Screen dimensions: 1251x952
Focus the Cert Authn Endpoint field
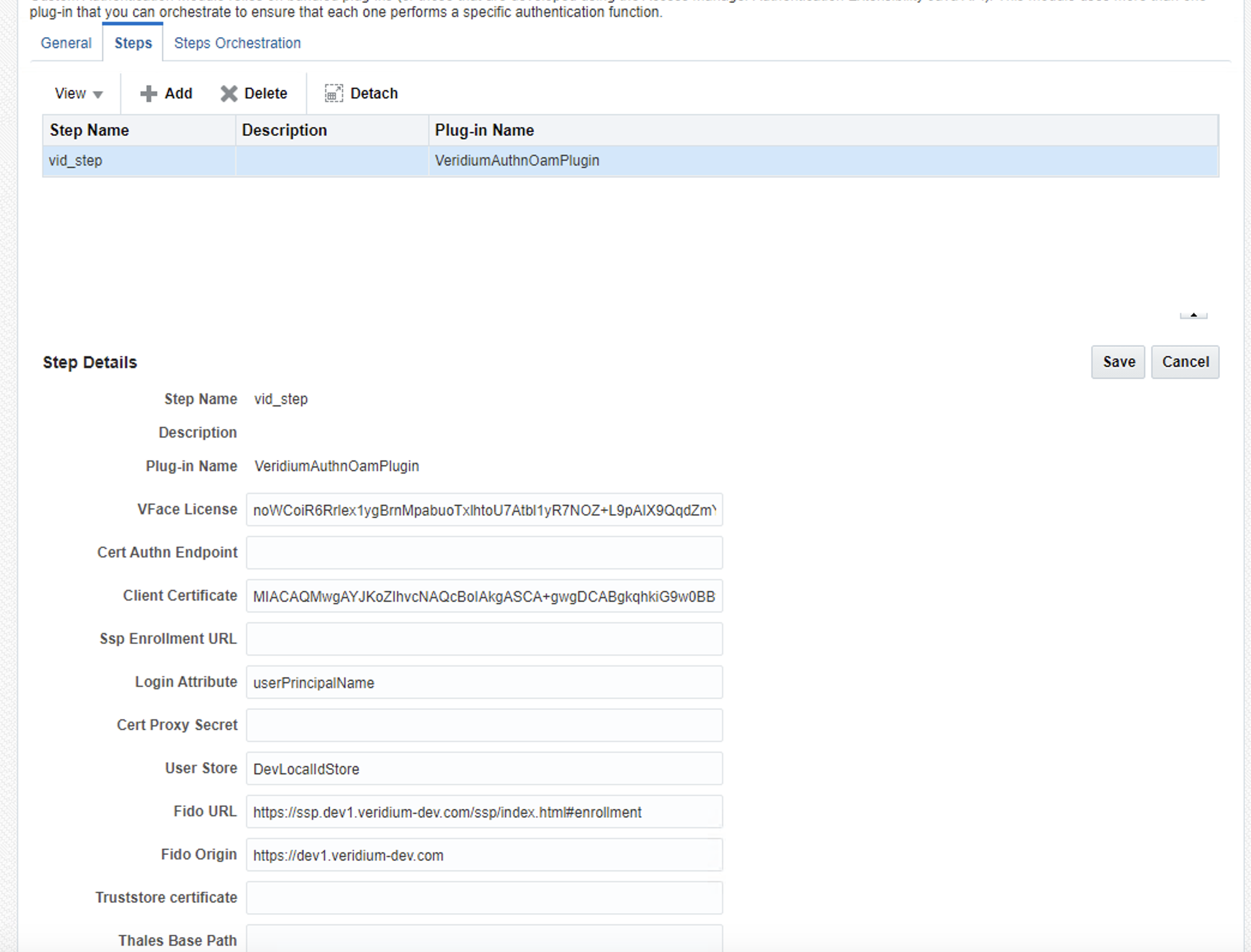484,553
